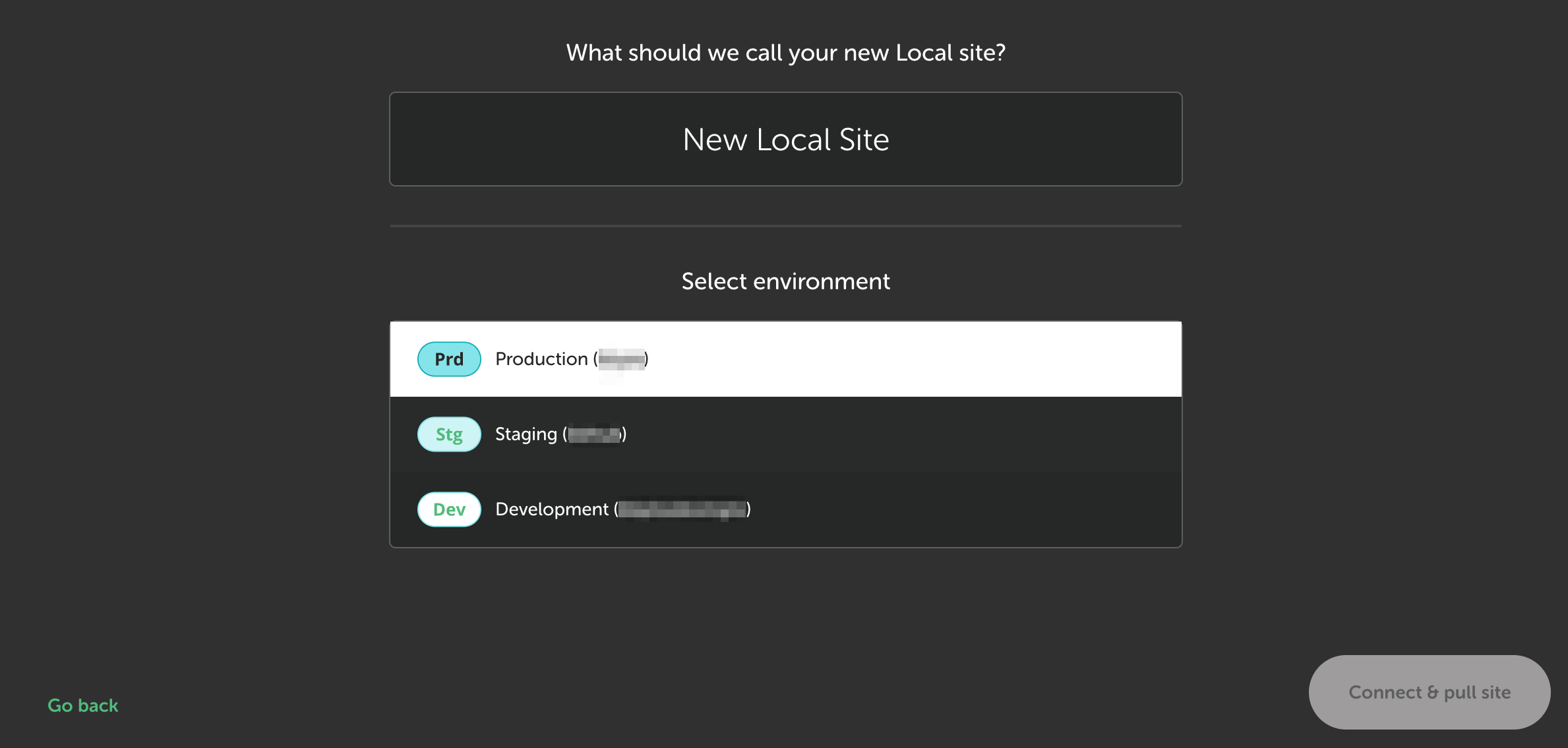Click the divider below the name field
The height and width of the screenshot is (748, 1568).
tap(785, 226)
